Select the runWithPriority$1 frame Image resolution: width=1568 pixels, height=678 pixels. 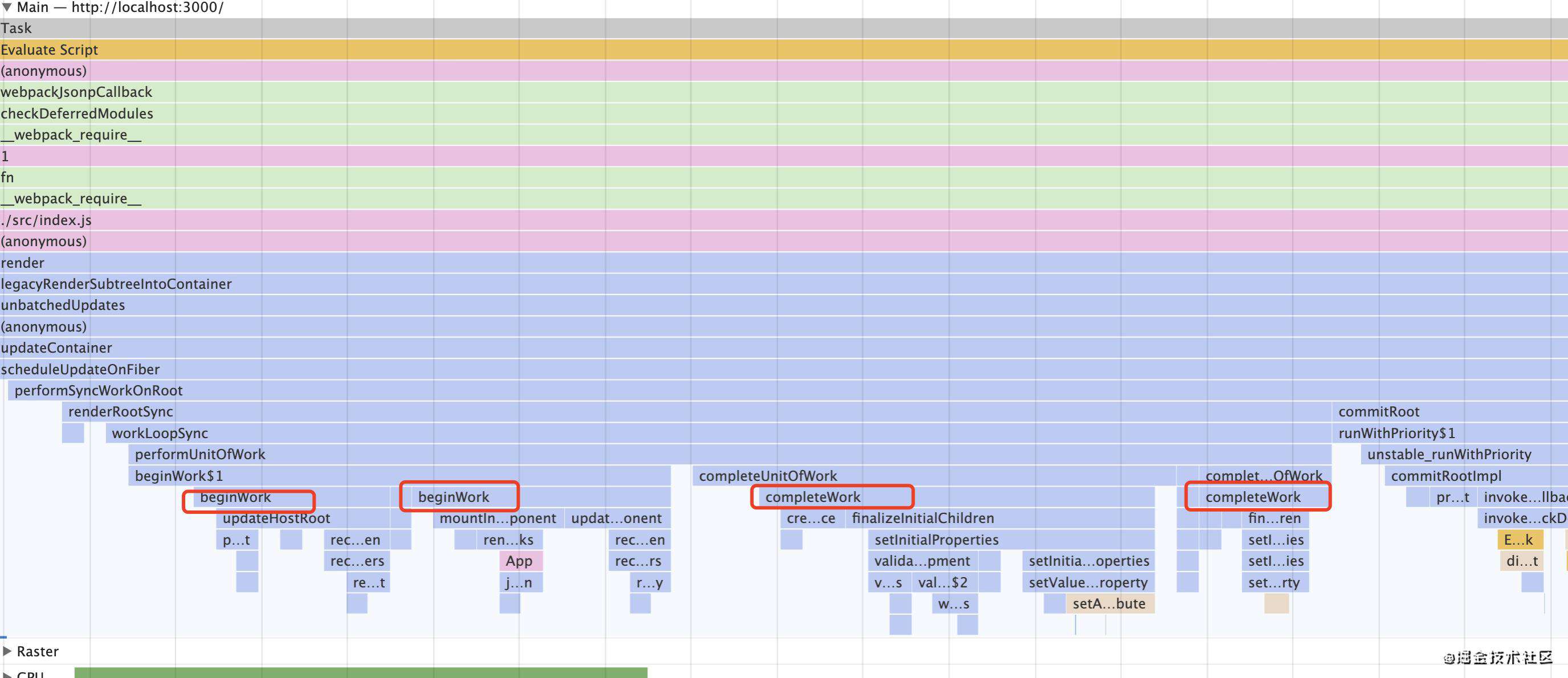point(1450,434)
